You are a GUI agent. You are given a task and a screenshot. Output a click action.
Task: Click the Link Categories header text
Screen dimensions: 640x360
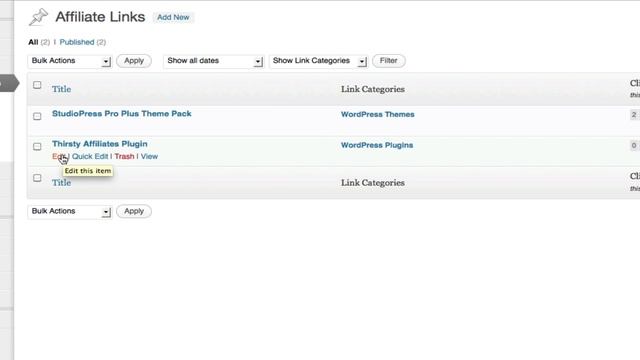(x=373, y=89)
